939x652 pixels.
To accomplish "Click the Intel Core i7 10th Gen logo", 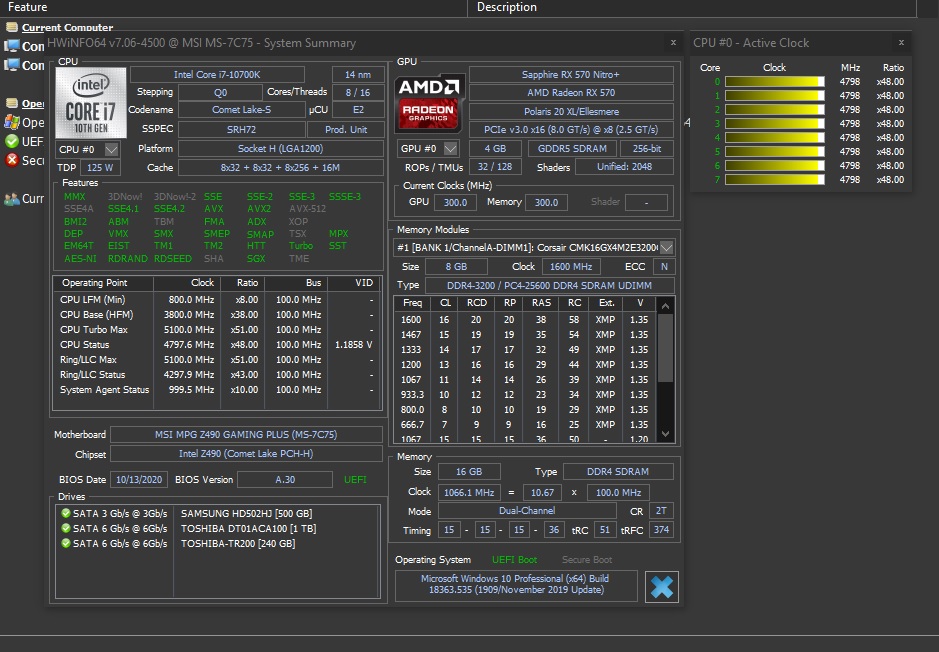I will coord(91,102).
